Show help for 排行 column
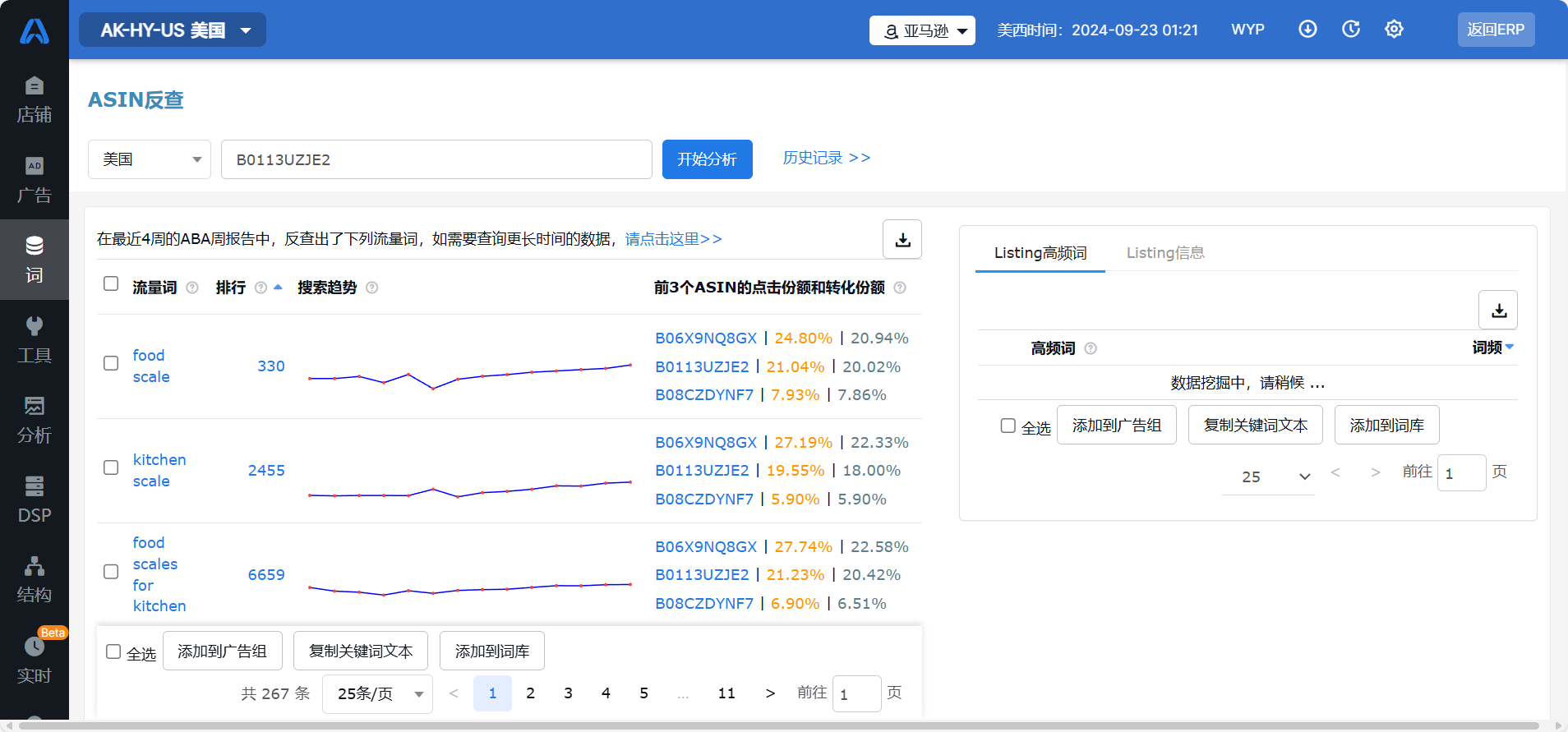Screen dimensions: 1568x732 point(261,288)
